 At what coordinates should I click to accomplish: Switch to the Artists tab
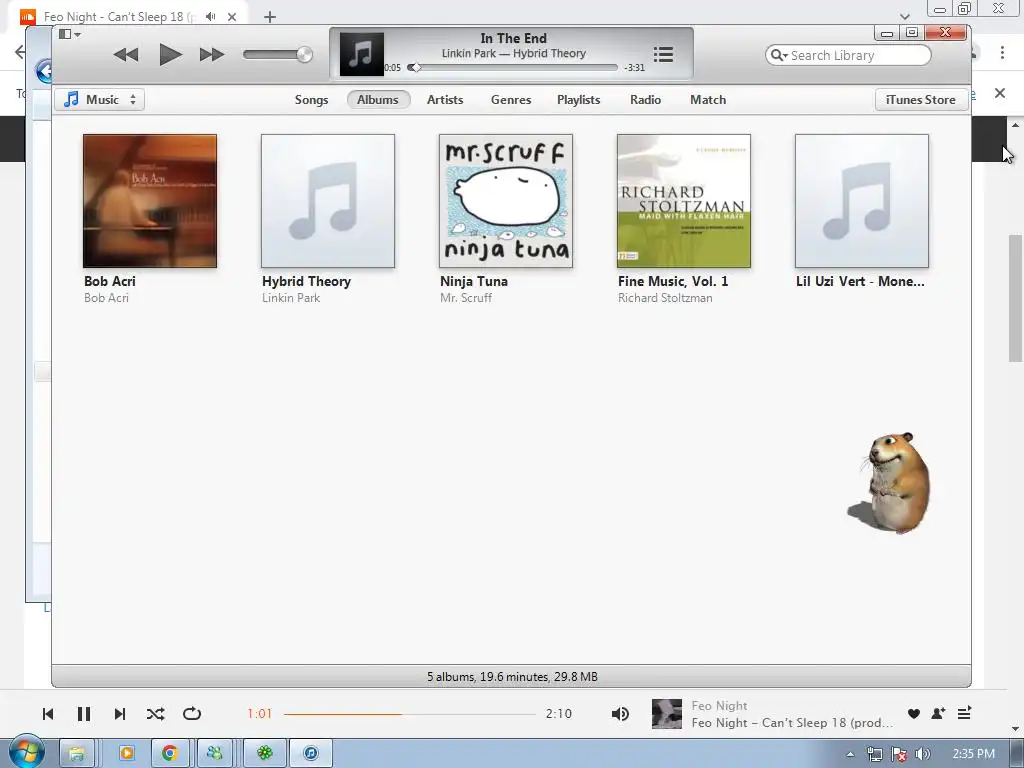click(445, 100)
